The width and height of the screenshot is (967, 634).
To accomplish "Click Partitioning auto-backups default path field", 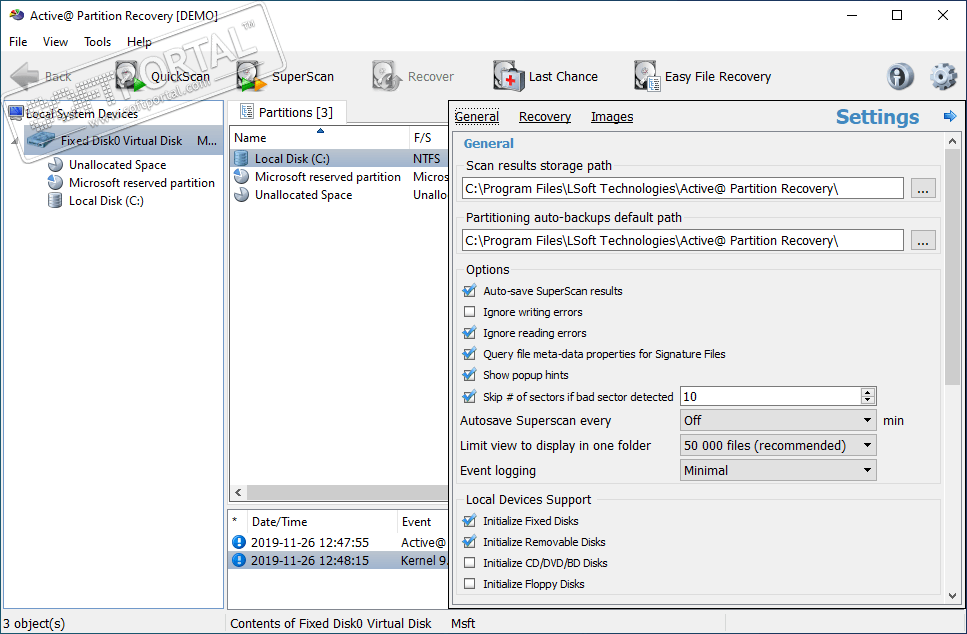I will pos(683,241).
